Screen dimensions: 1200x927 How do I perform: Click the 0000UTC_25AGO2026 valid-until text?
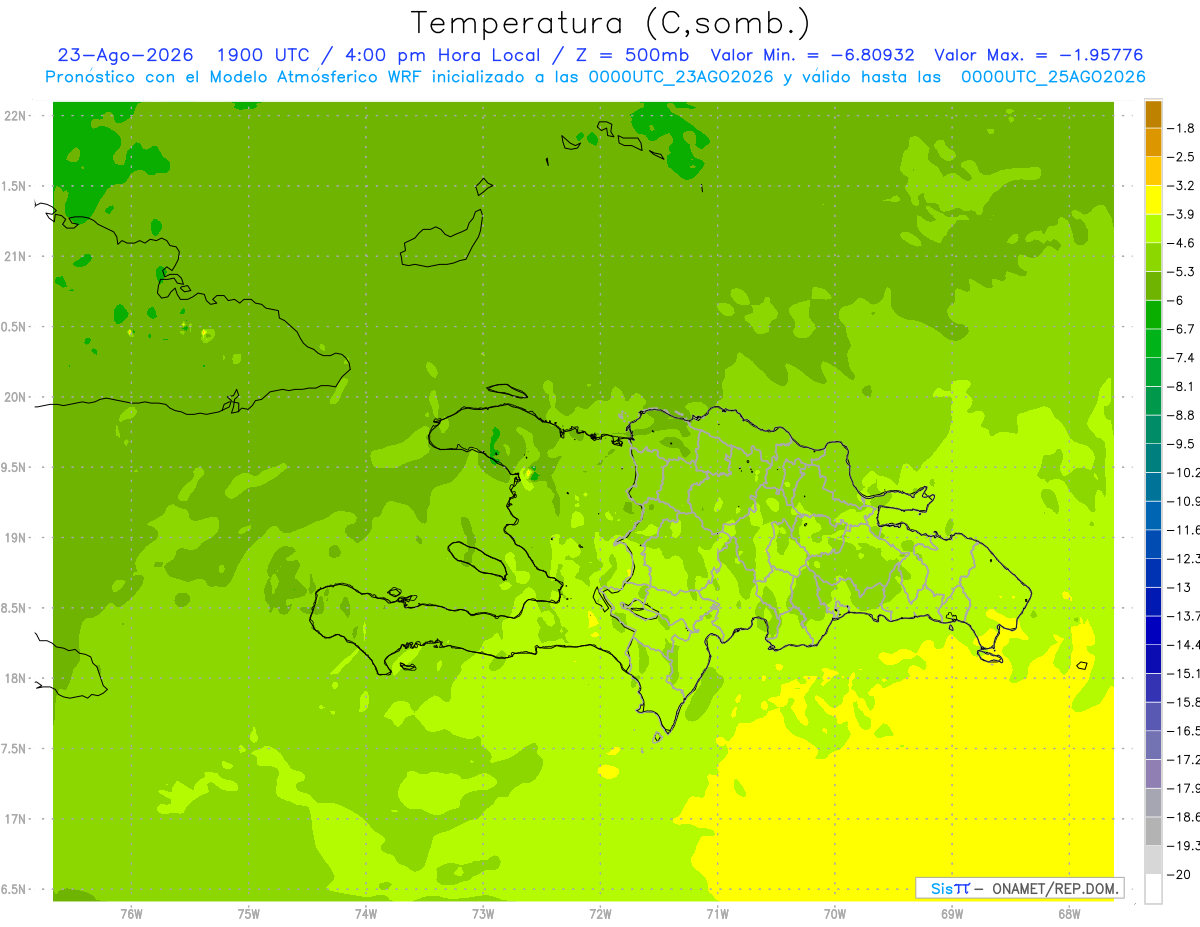coord(1053,77)
